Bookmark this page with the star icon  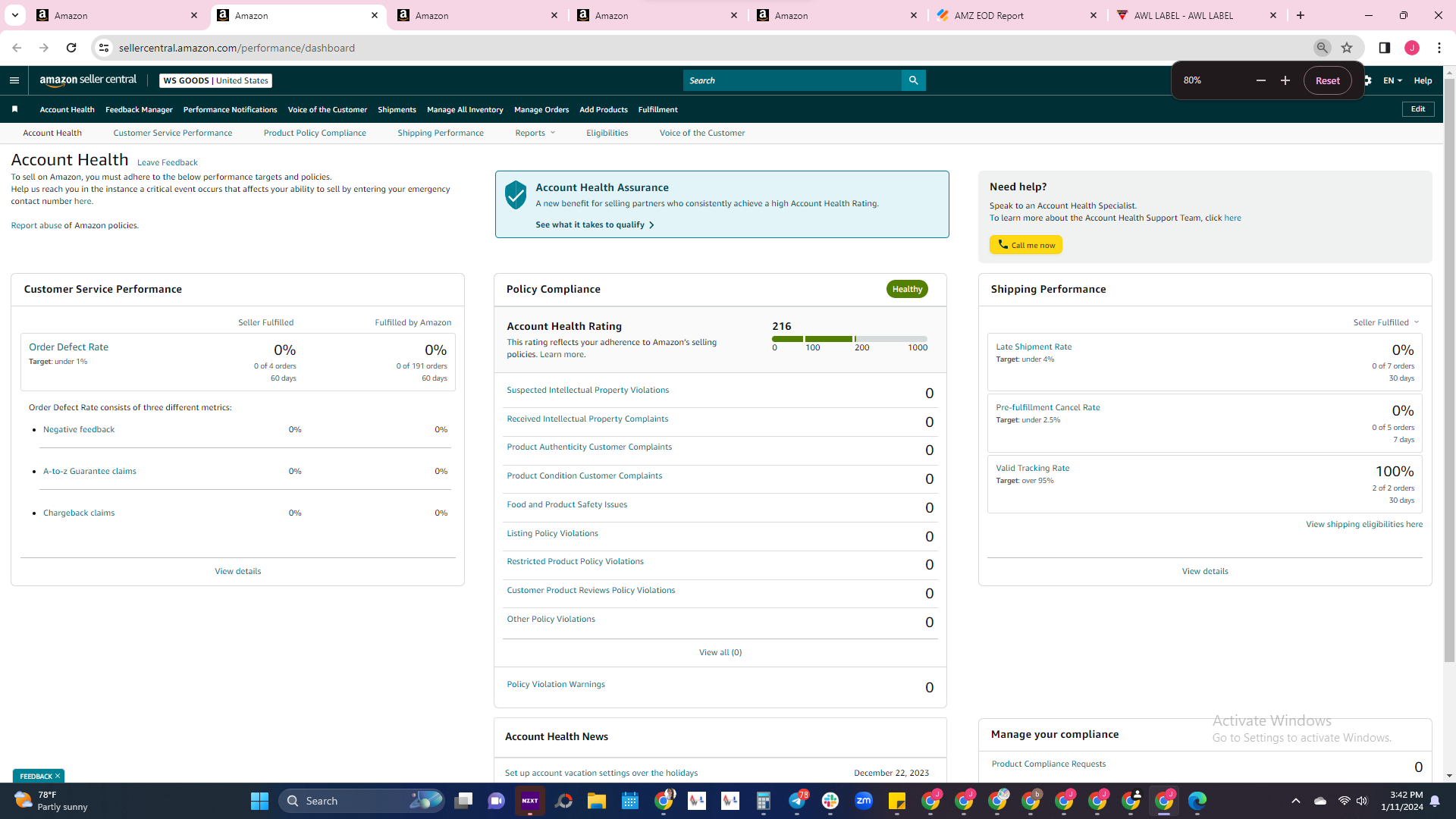tap(1347, 48)
